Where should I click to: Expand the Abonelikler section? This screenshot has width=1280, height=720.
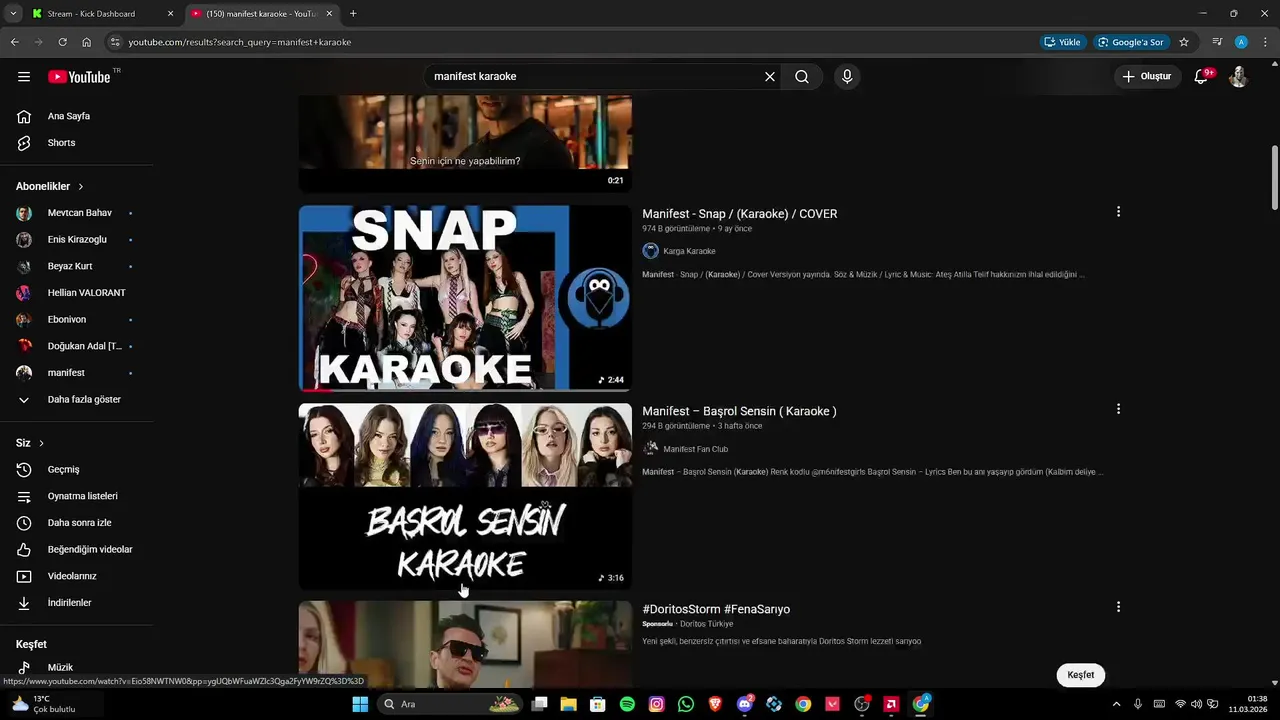(x=50, y=186)
